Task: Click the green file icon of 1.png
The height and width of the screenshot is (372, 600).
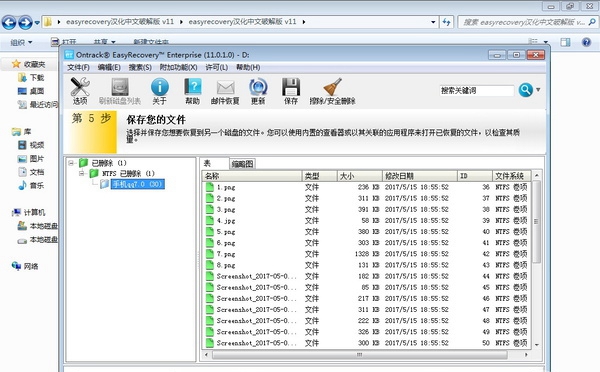Action: tap(209, 187)
